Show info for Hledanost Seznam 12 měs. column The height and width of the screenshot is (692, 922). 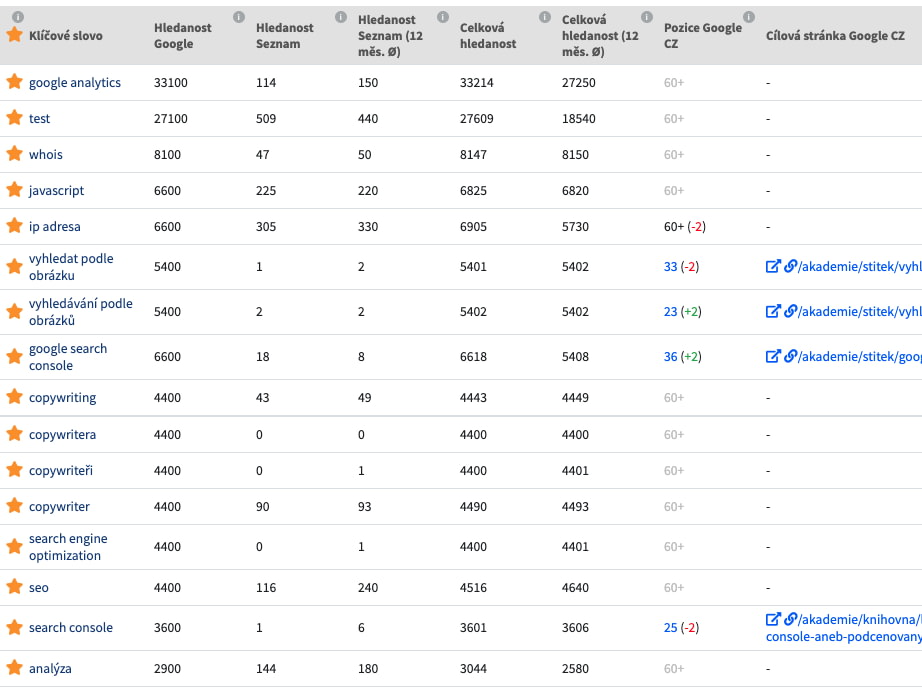[x=443, y=17]
